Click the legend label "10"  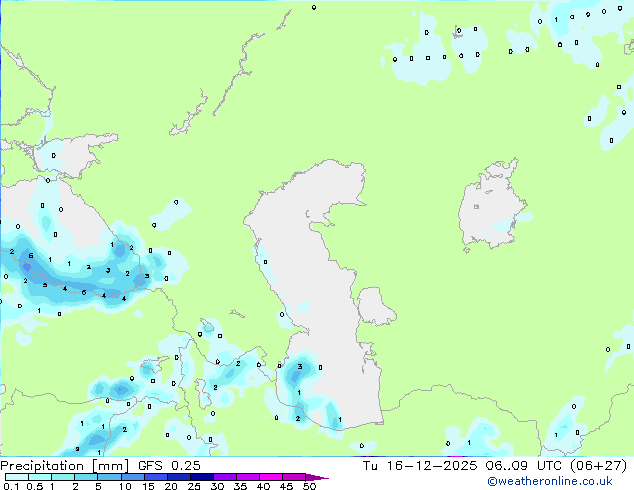click(125, 486)
